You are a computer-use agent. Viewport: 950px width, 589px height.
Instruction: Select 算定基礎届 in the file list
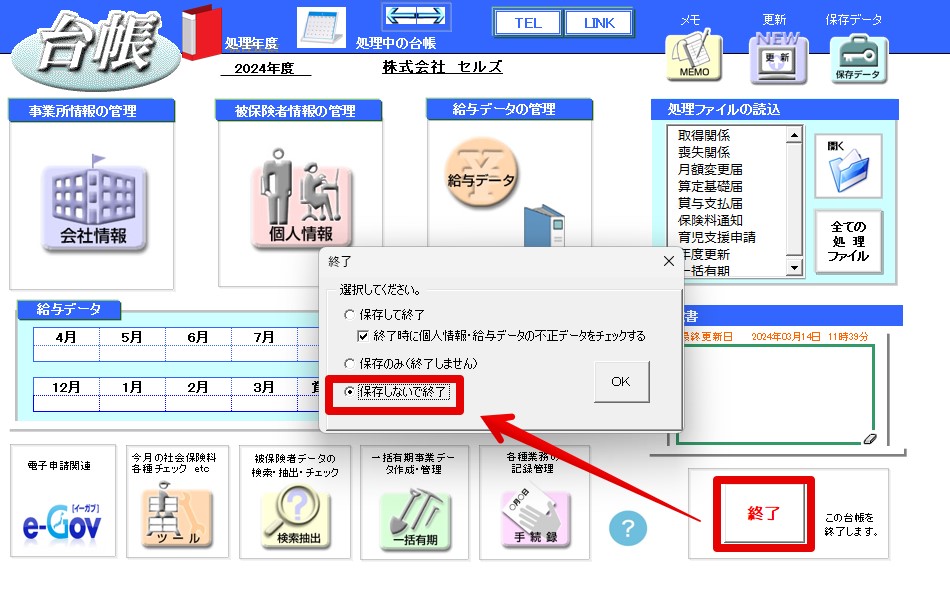click(x=710, y=186)
